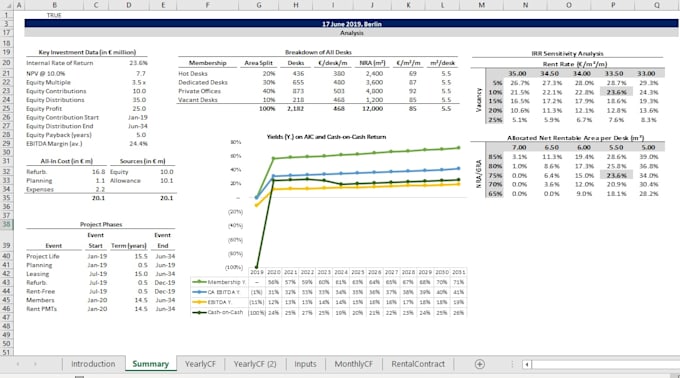
Task: Click the chart title 'Yields on AIC and Cash-on-Cash Return'
Action: pyautogui.click(x=326, y=137)
